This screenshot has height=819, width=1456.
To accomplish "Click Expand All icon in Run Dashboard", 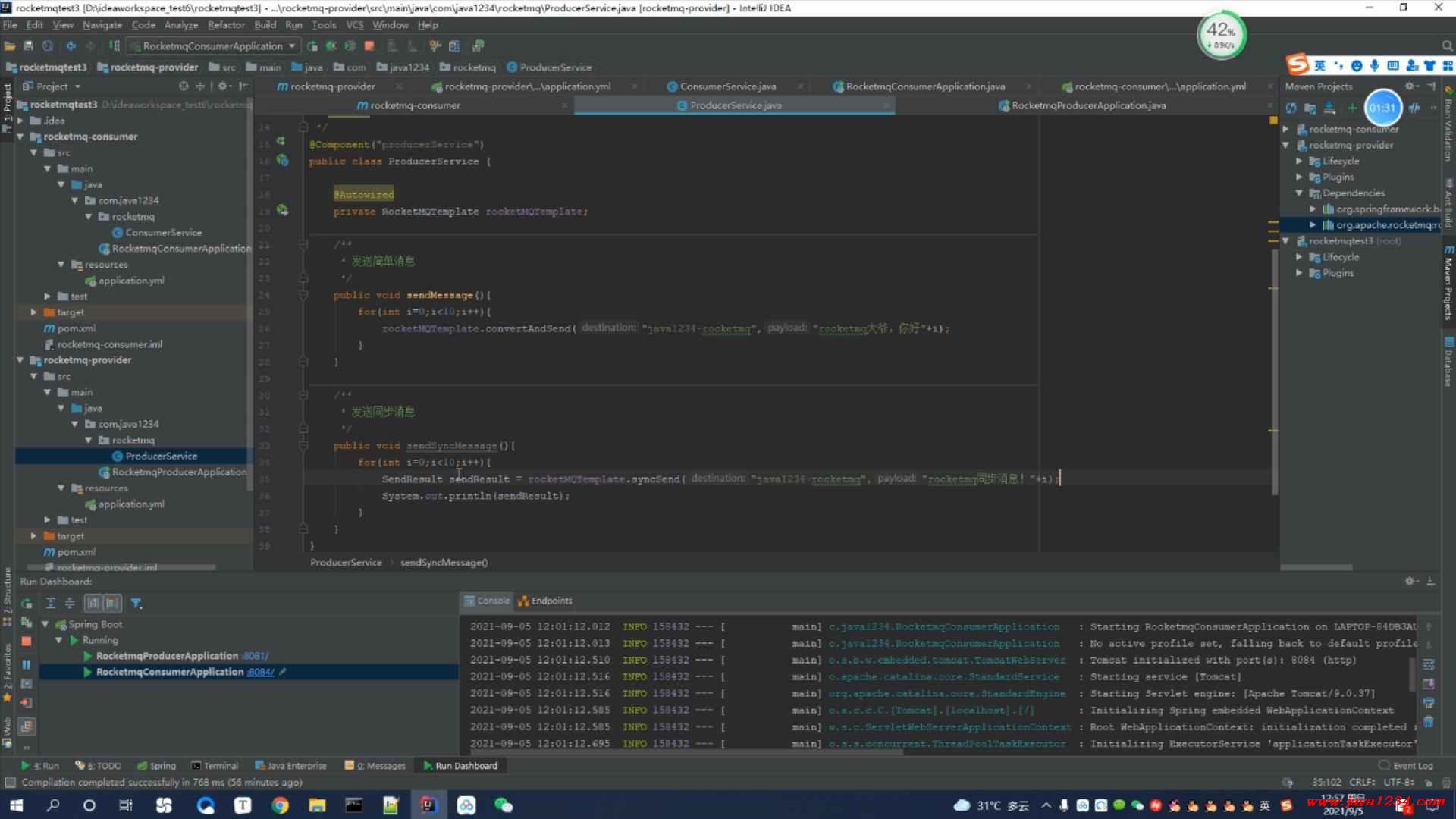I will click(x=51, y=604).
